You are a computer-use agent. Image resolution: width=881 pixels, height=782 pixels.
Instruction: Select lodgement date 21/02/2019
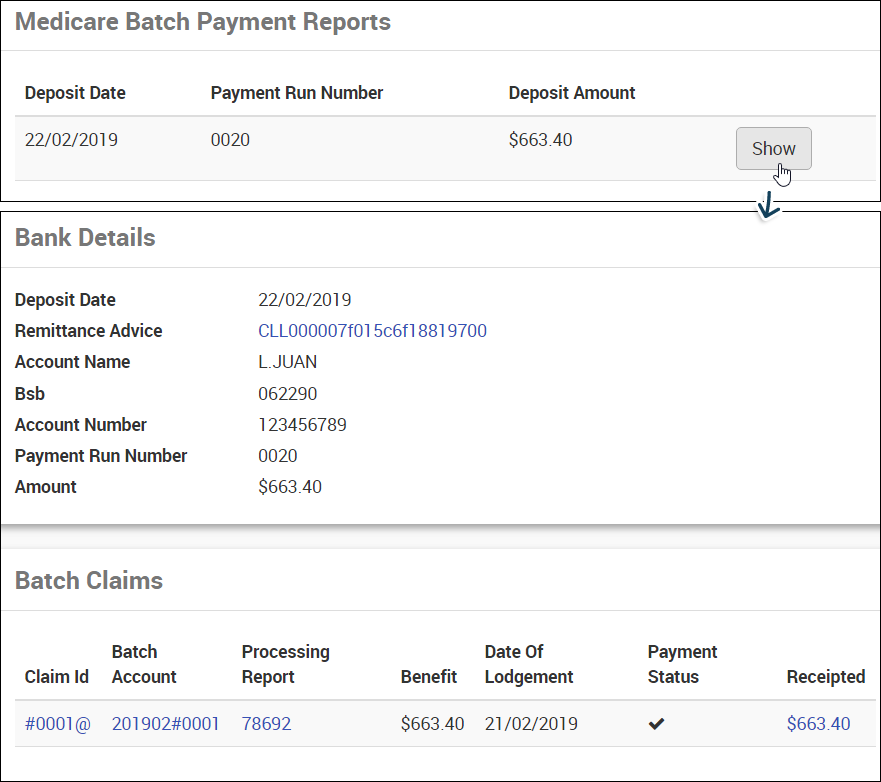(531, 724)
